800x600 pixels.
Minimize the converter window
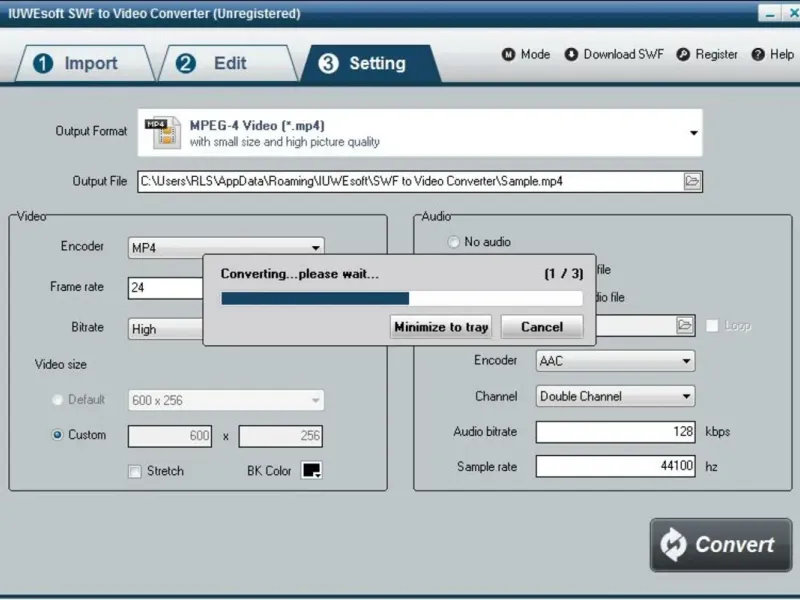pyautogui.click(x=770, y=13)
